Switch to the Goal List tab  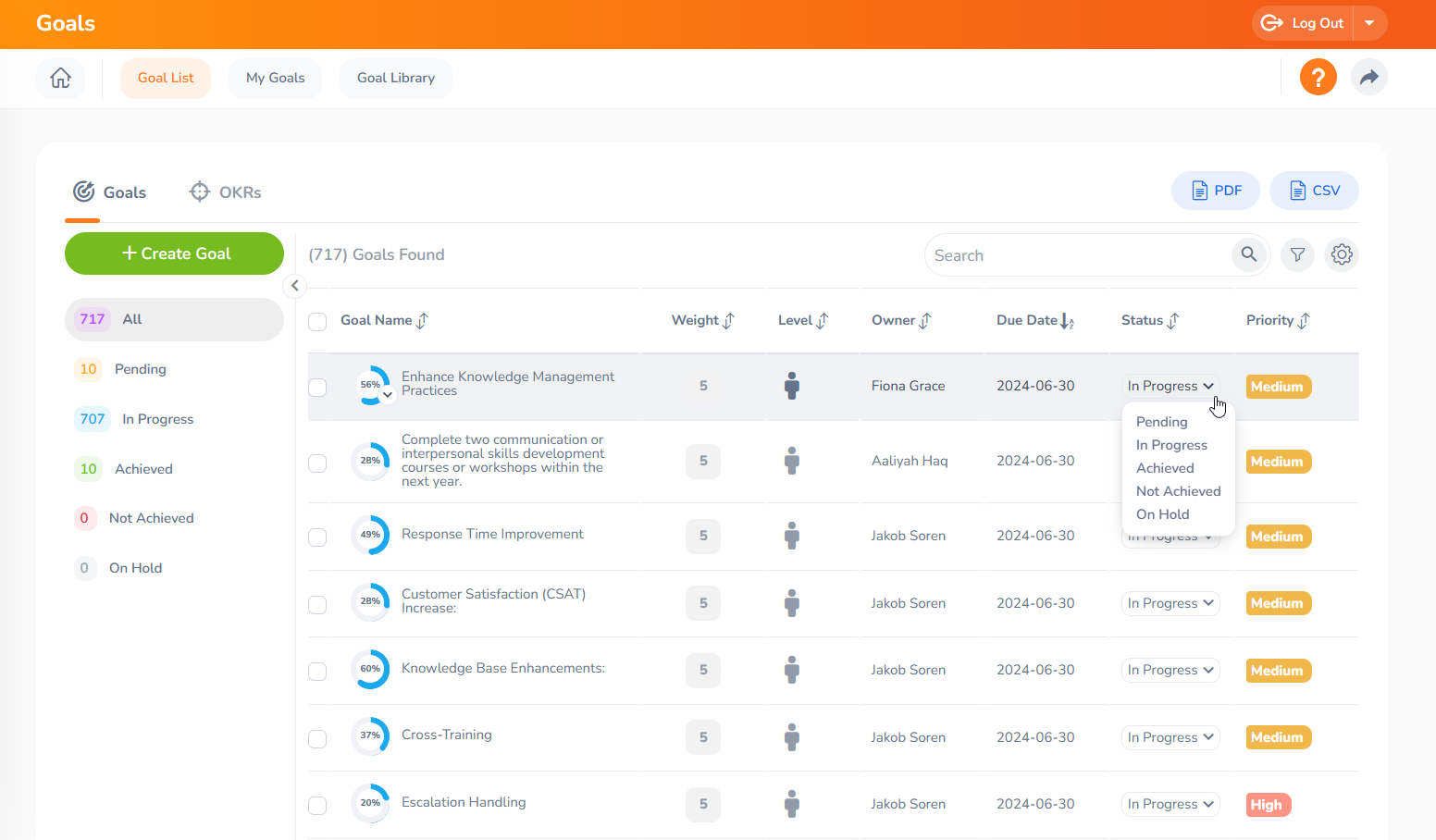click(x=166, y=78)
